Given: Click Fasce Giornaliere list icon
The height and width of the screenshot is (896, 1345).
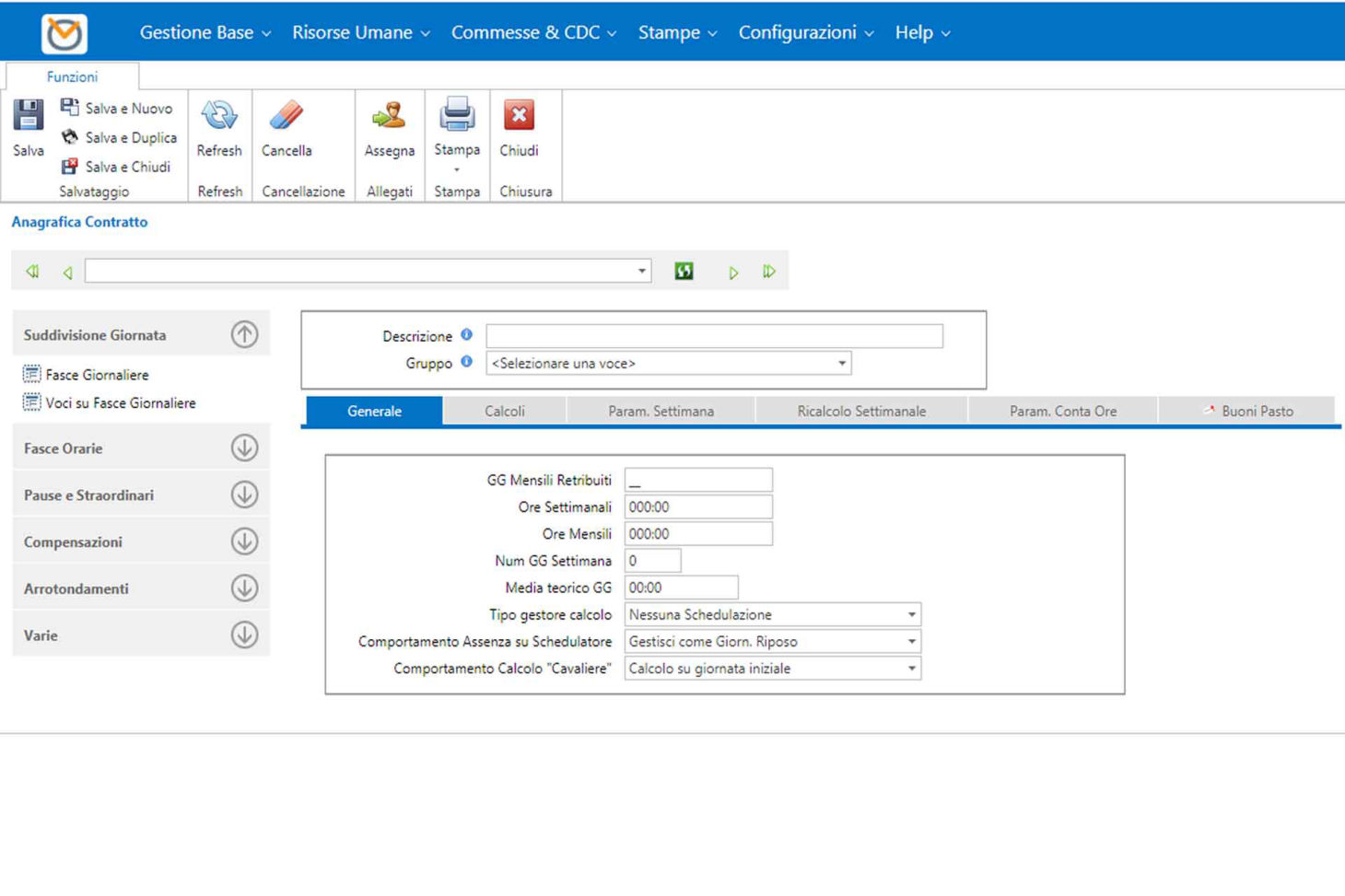Looking at the screenshot, I should 31,374.
